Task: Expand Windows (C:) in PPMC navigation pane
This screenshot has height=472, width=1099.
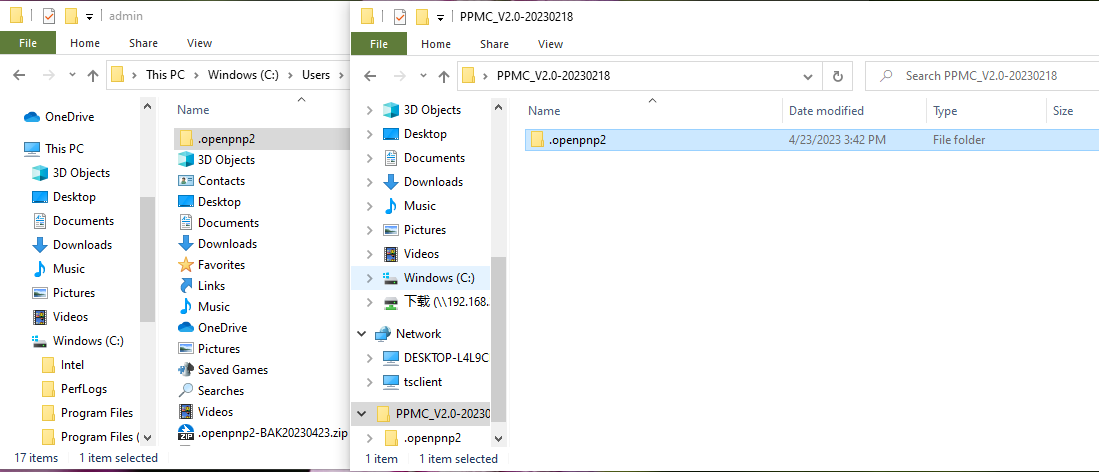Action: 370,278
